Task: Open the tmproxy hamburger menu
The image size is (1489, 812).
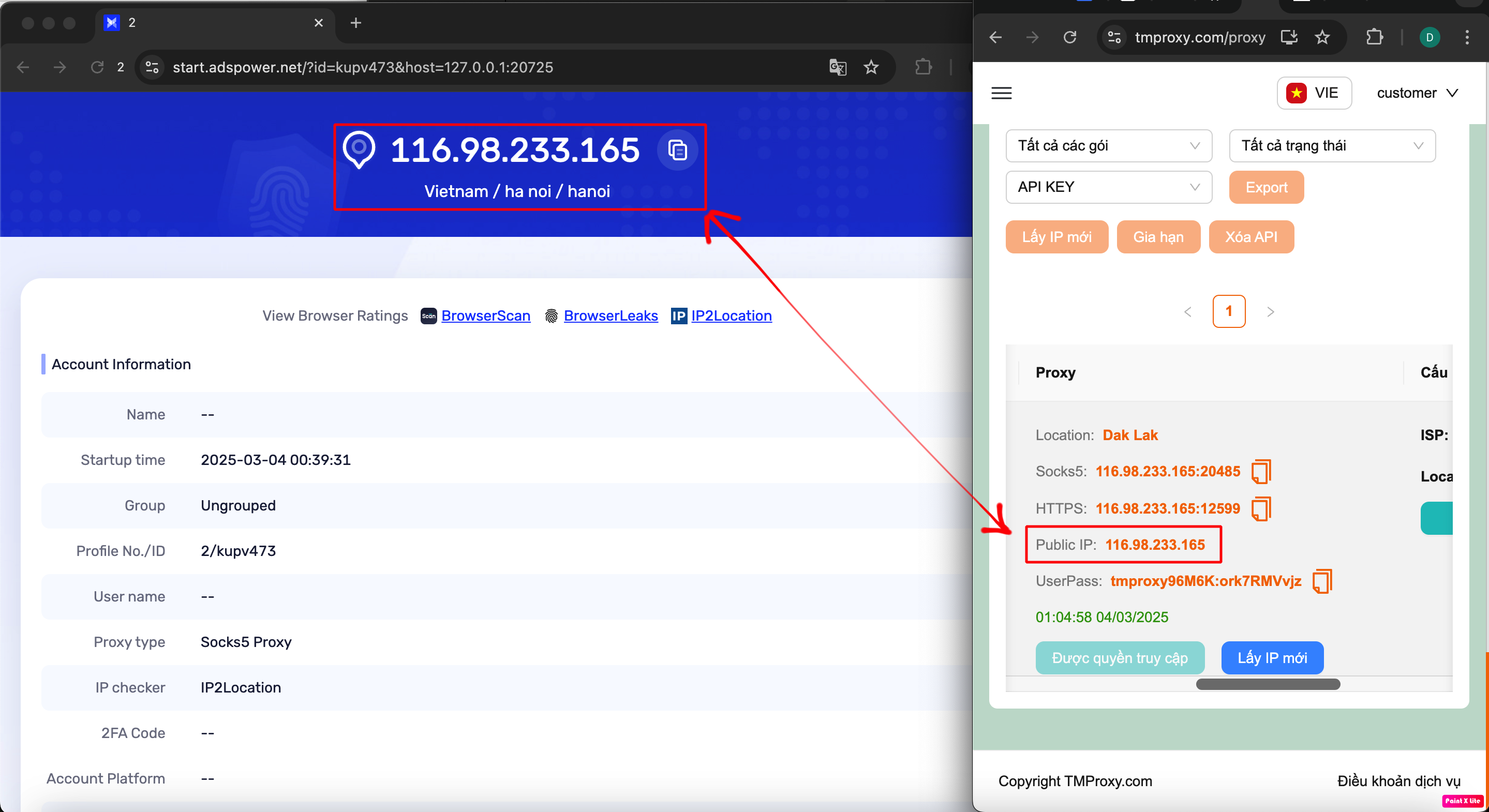Action: click(x=1001, y=93)
